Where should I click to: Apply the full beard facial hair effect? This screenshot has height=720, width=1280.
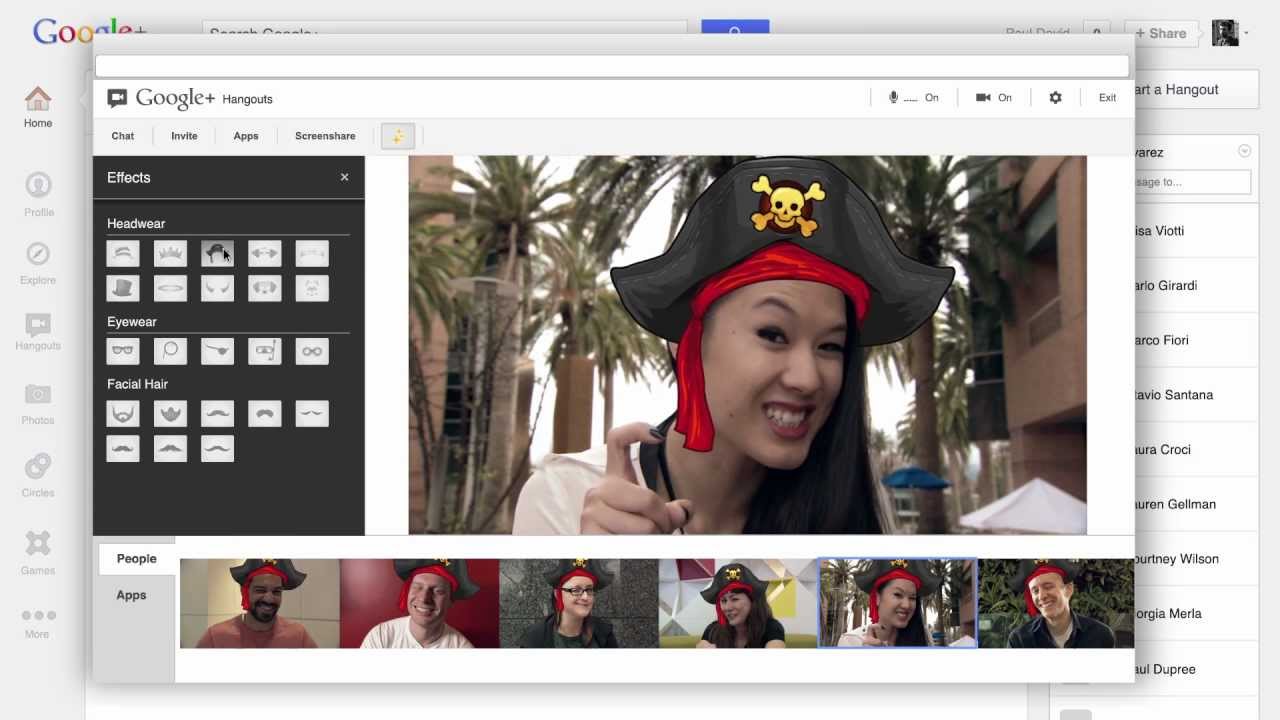(123, 414)
